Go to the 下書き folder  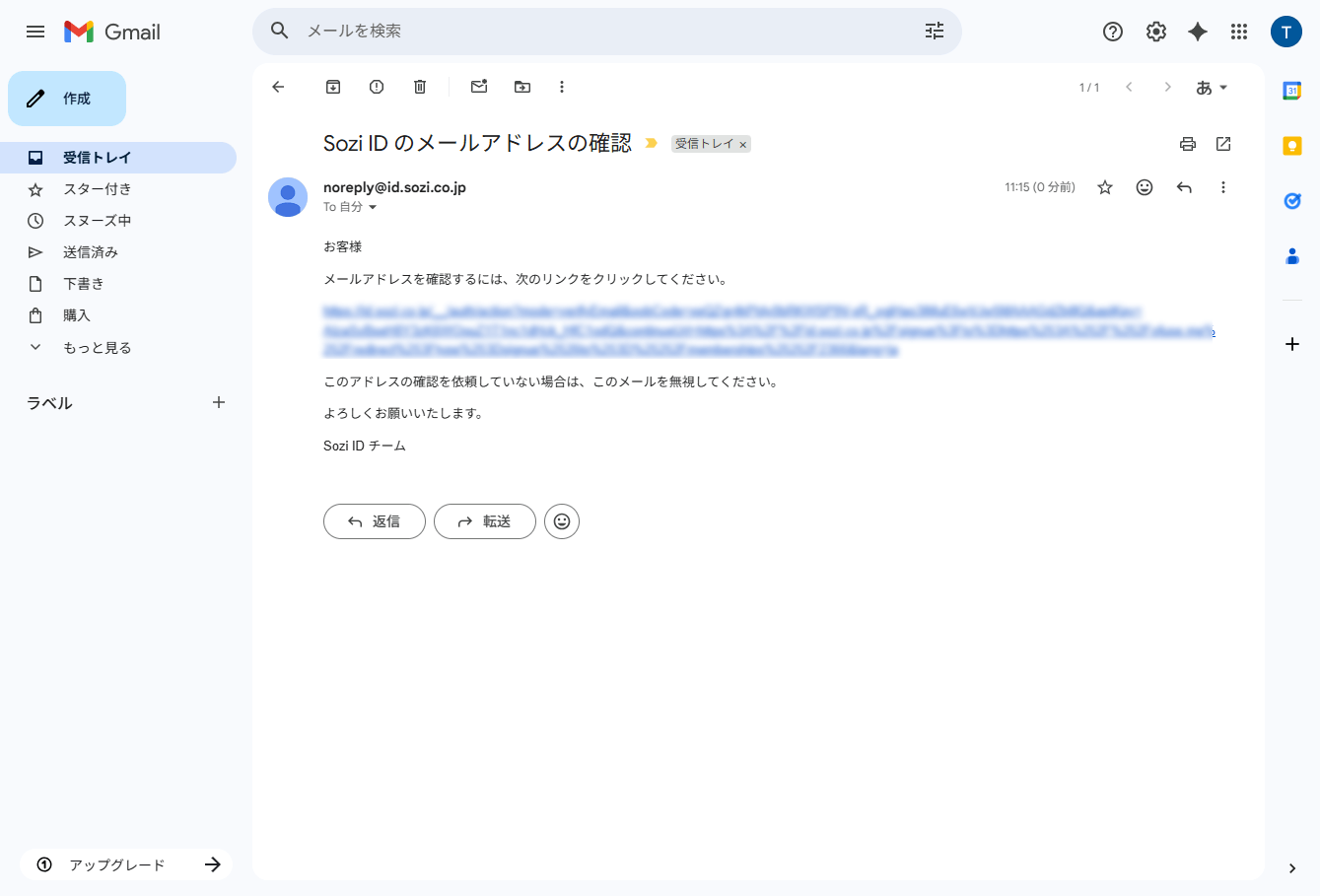coord(84,284)
